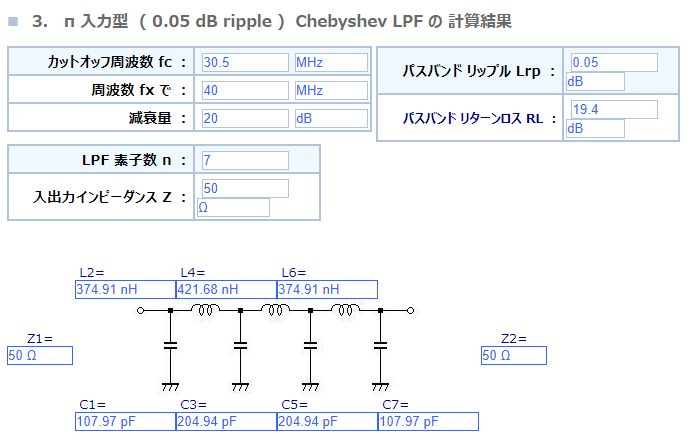Select the frequency fx field showing 40
Screen dimensions: 691x443
pyautogui.click(x=245, y=90)
